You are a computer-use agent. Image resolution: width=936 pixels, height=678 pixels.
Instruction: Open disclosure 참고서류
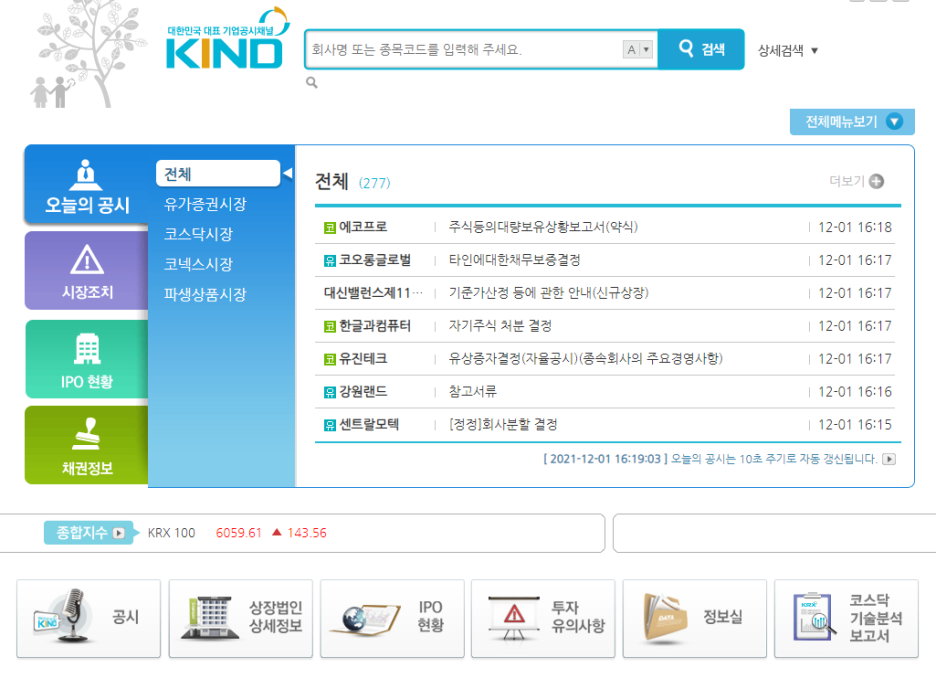point(473,392)
